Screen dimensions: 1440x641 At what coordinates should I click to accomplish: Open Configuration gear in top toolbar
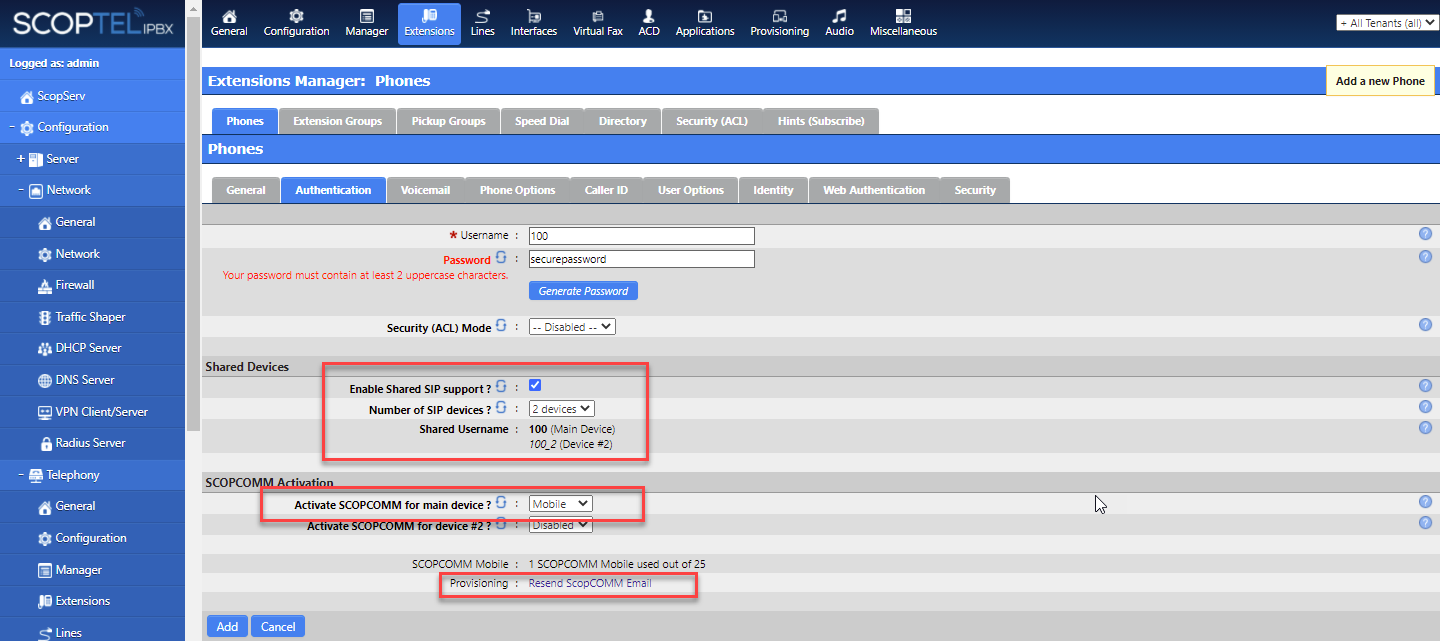tap(296, 23)
